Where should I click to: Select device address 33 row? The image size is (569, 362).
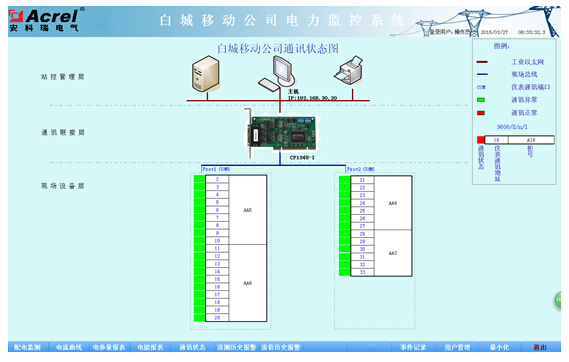click(x=362, y=272)
